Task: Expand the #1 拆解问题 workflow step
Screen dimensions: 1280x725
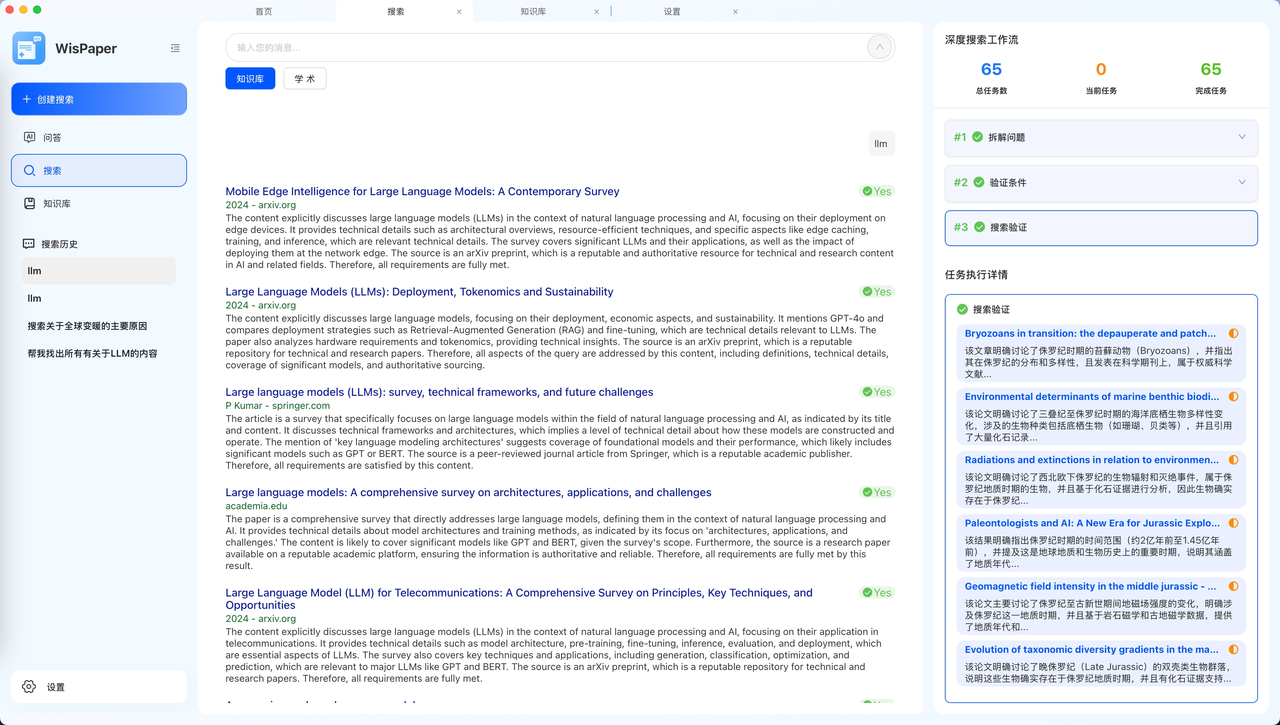Action: pyautogui.click(x=1101, y=137)
